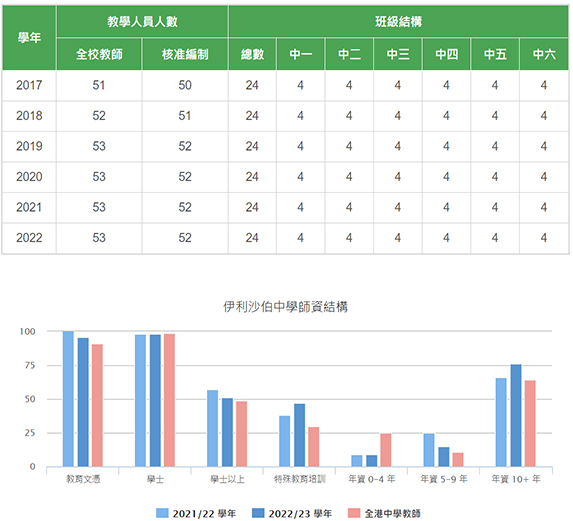The image size is (573, 521).
Task: Select the 中四 column header
Action: 446,54
